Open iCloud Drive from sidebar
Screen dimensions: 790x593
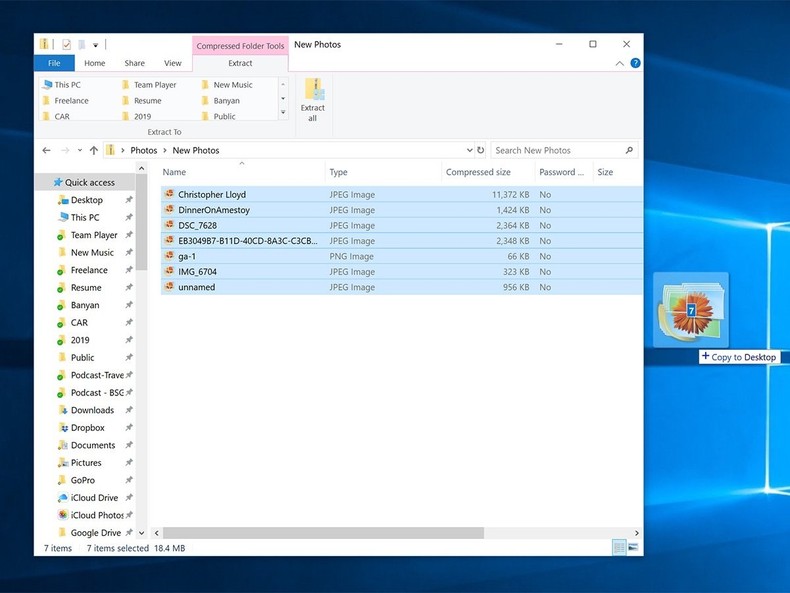(94, 498)
